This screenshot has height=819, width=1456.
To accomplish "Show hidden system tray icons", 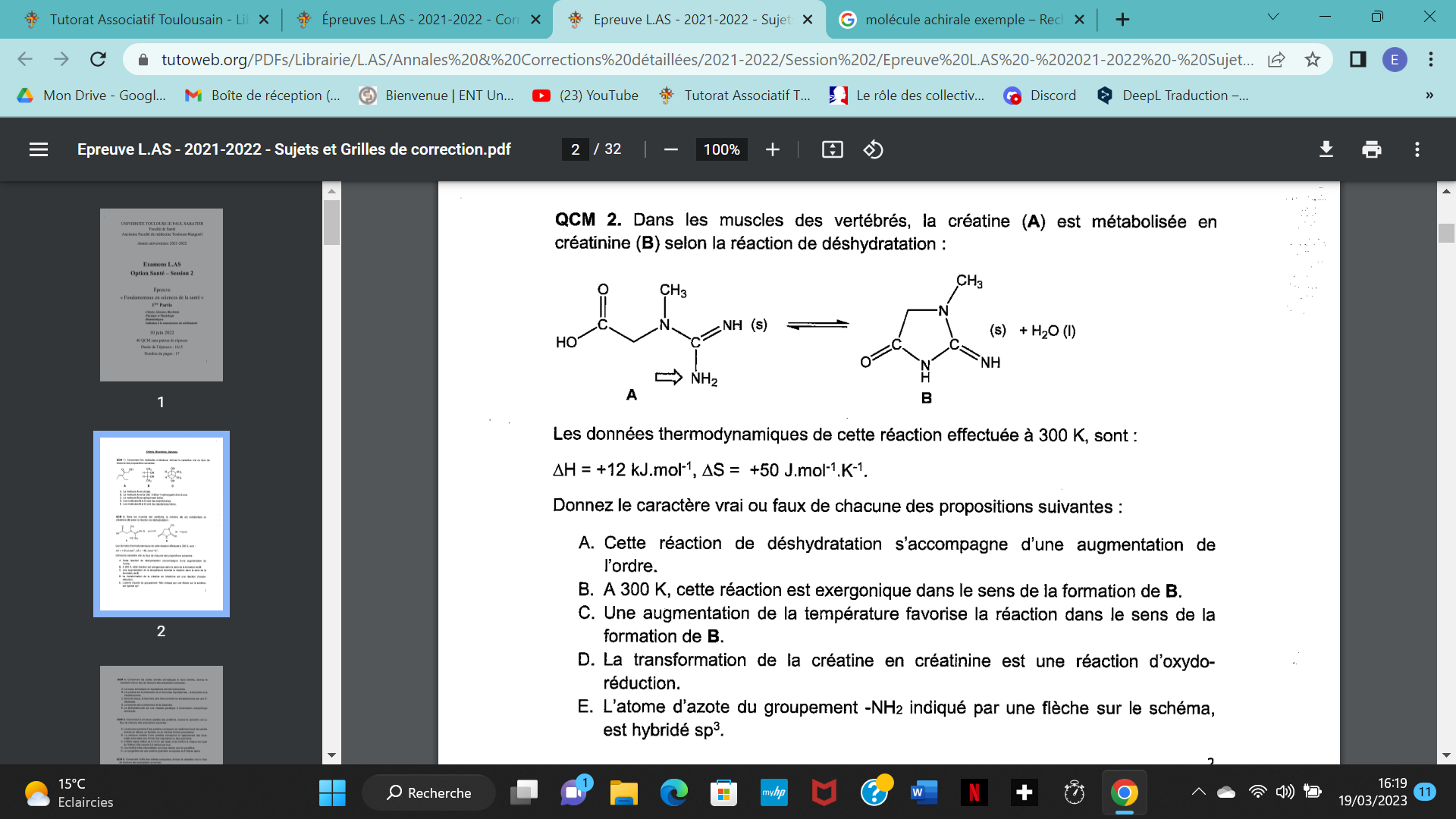I will (x=1198, y=792).
